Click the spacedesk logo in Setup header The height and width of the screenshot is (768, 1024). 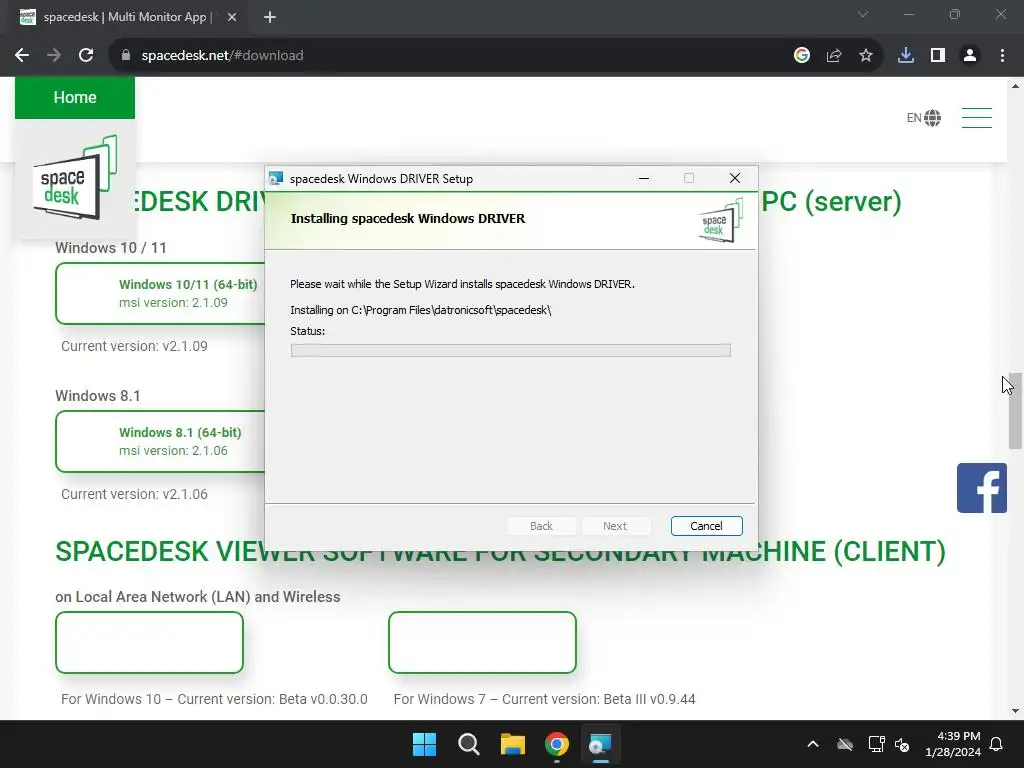(721, 221)
